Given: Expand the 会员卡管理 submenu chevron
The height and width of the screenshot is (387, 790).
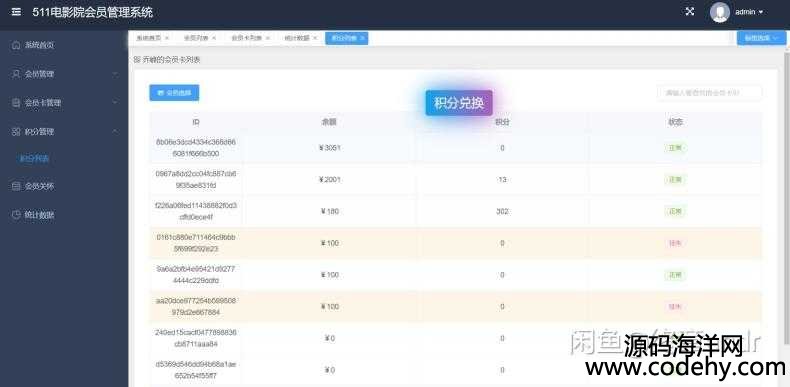Looking at the screenshot, I should [115, 103].
